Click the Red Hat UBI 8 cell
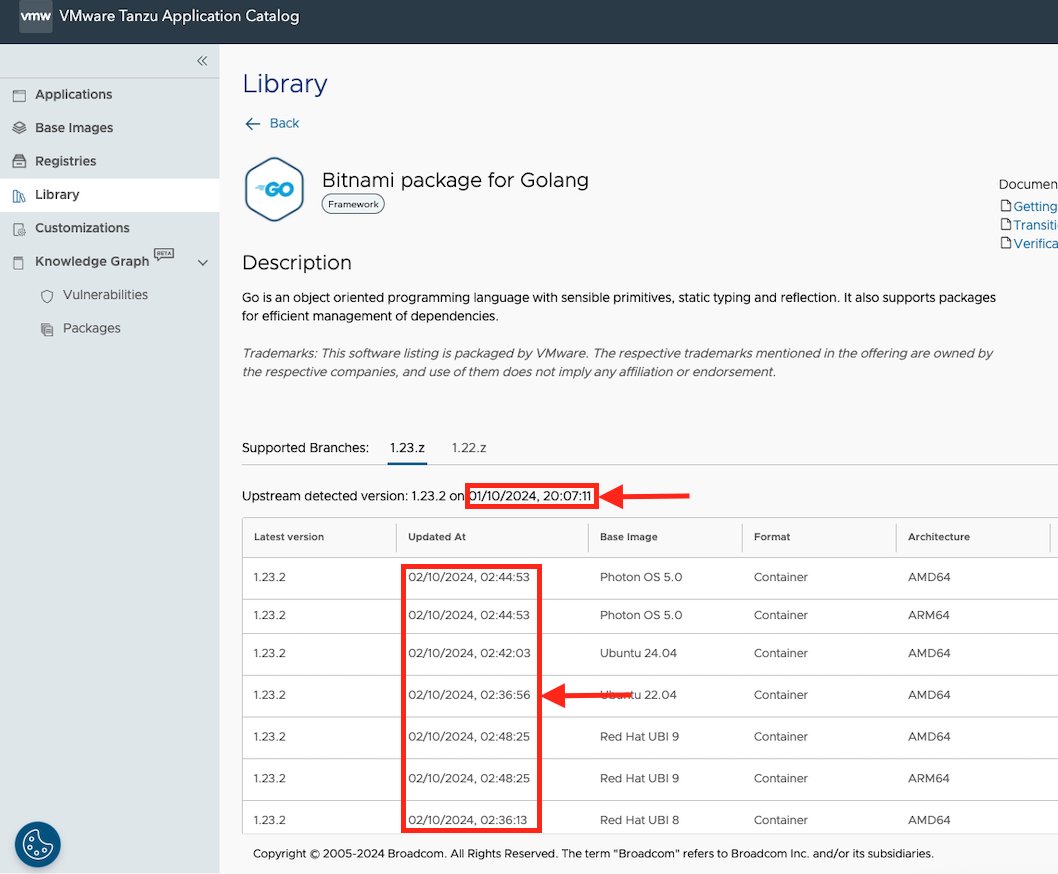 (x=639, y=820)
